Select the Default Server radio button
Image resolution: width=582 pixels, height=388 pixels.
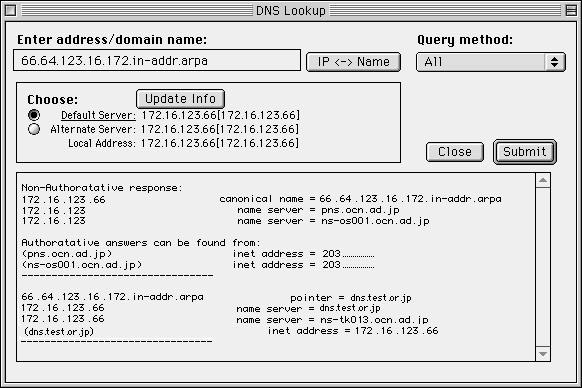(34, 115)
